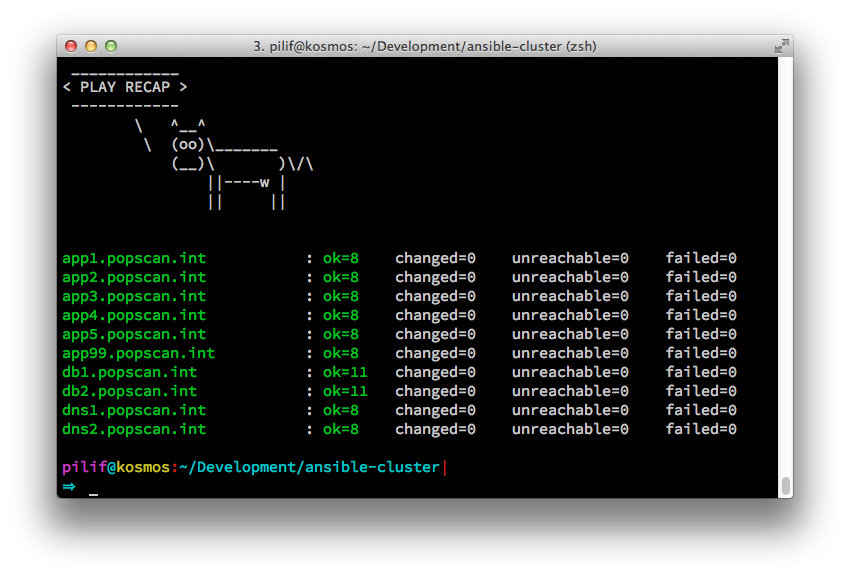
Task: Click unreachable=0 in the dns1 row
Action: (570, 410)
